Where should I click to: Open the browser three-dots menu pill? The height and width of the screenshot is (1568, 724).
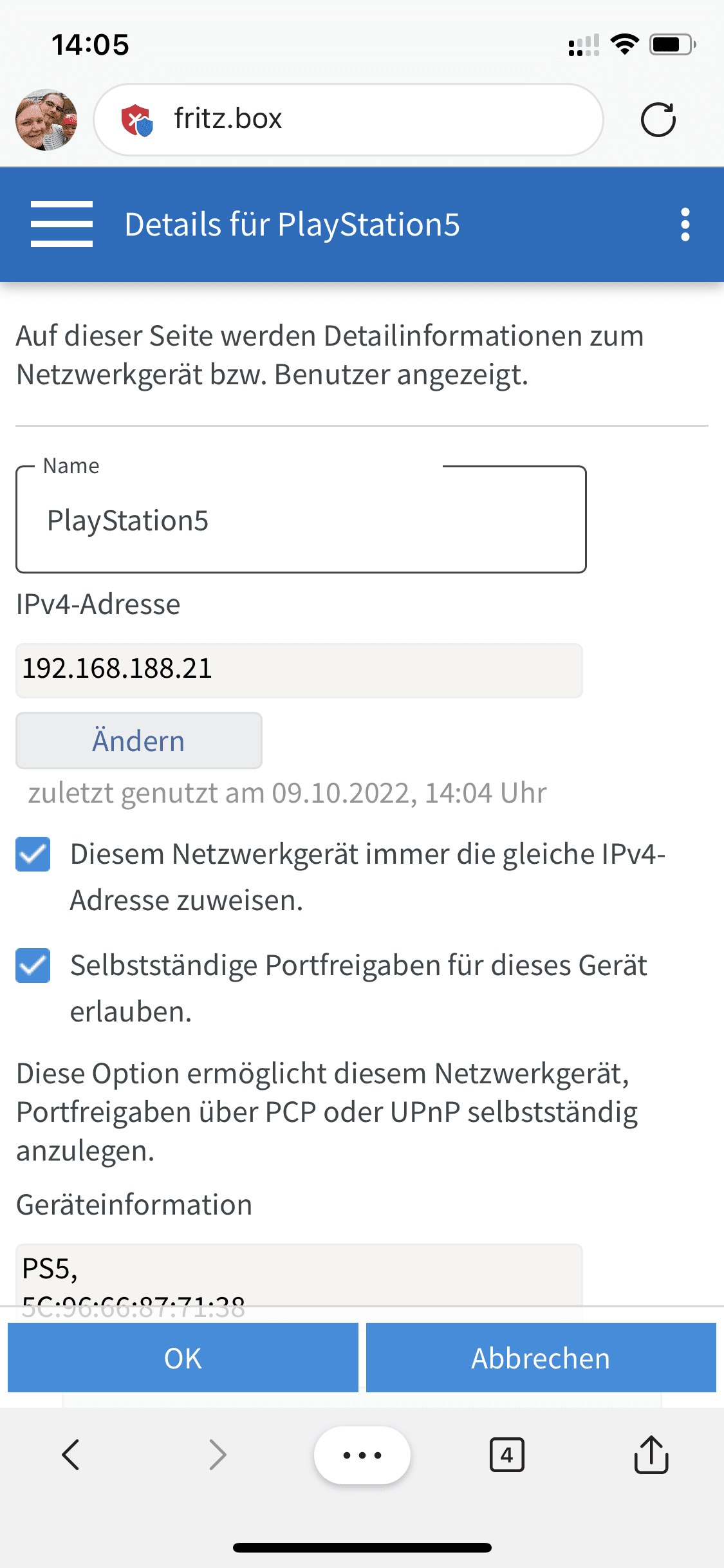pyautogui.click(x=362, y=1455)
